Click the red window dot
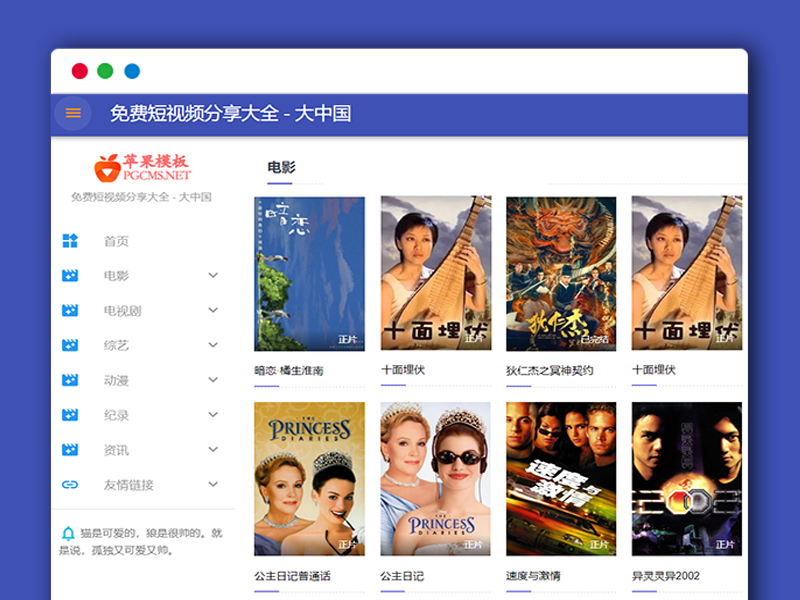 [x=80, y=71]
